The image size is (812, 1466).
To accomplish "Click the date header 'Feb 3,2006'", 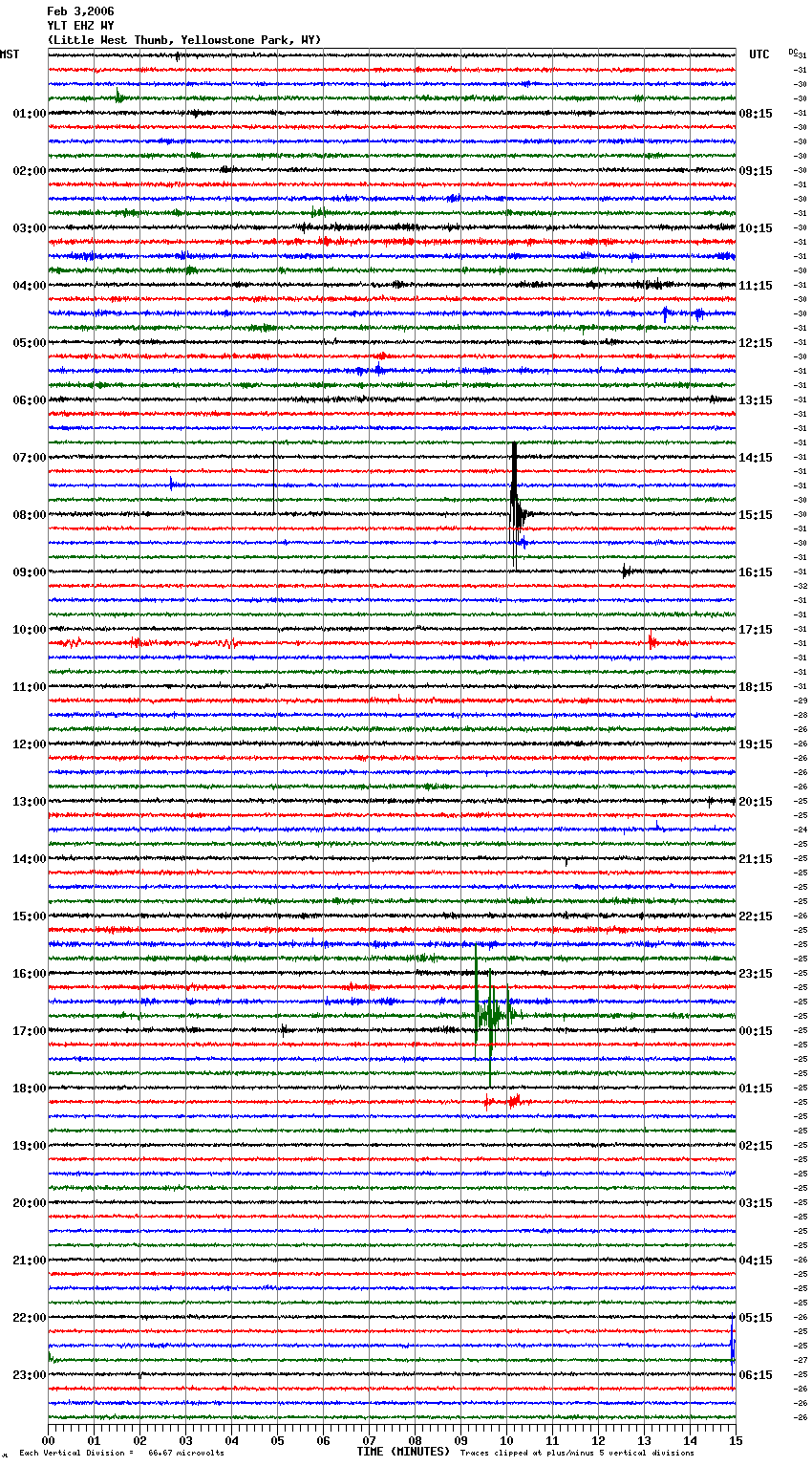I will (80, 11).
